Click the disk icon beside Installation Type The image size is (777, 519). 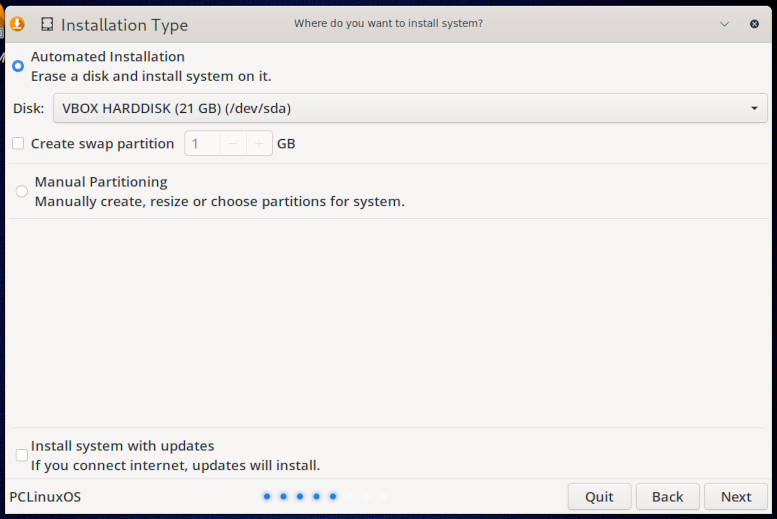[47, 24]
